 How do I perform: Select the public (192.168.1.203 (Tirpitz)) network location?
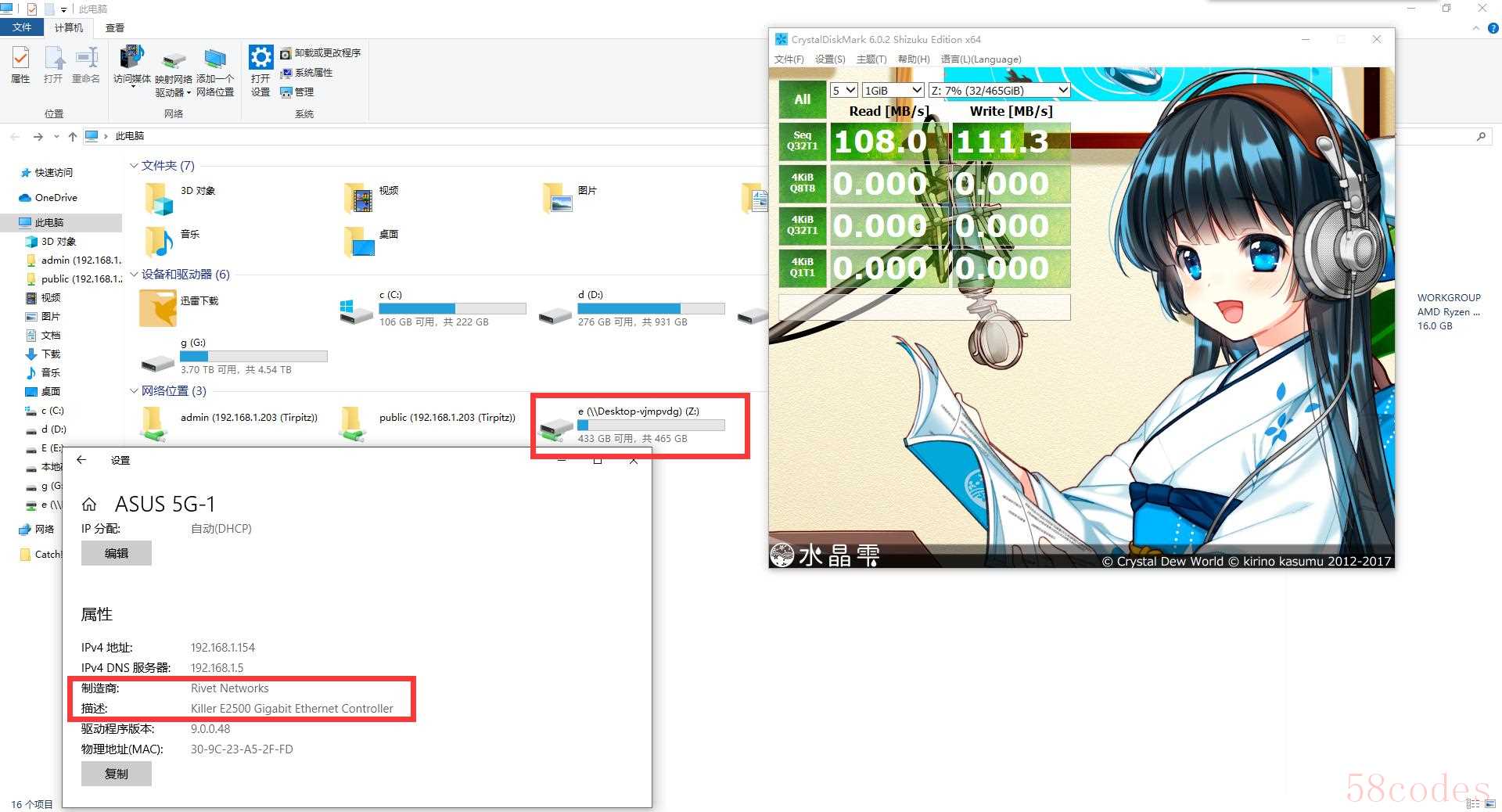(x=428, y=423)
